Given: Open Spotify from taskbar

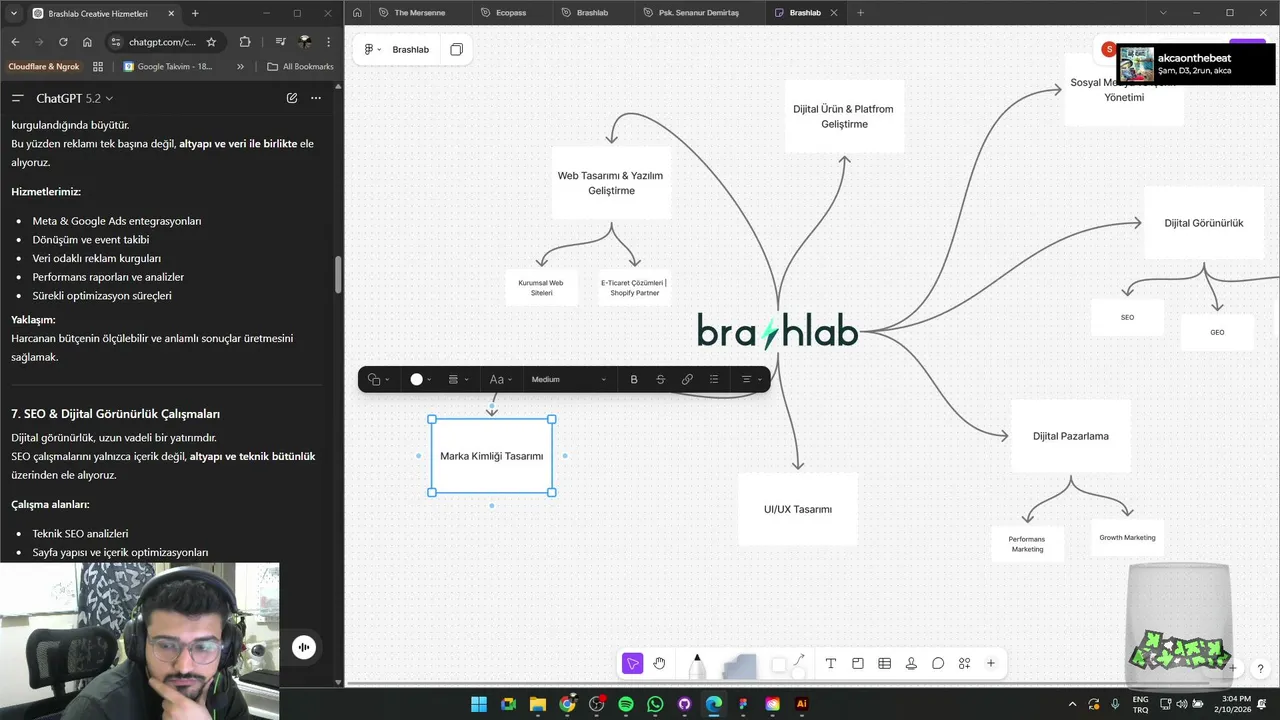Looking at the screenshot, I should pyautogui.click(x=626, y=704).
